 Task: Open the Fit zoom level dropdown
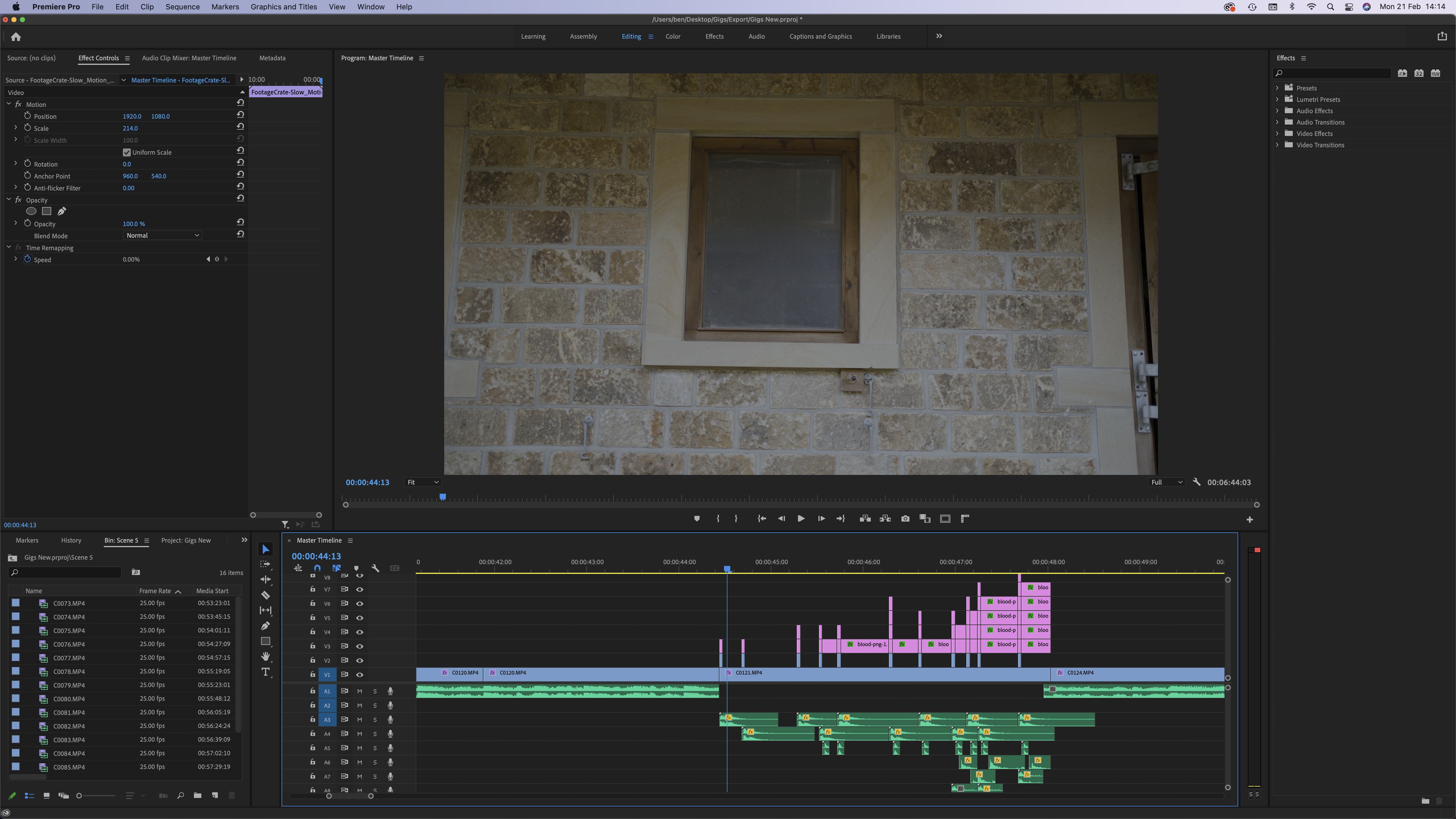[423, 482]
